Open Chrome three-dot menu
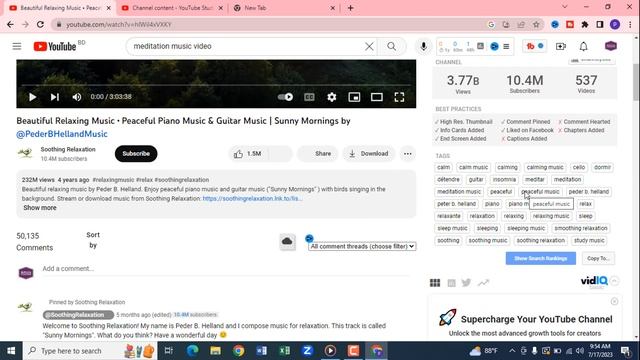 click(630, 24)
